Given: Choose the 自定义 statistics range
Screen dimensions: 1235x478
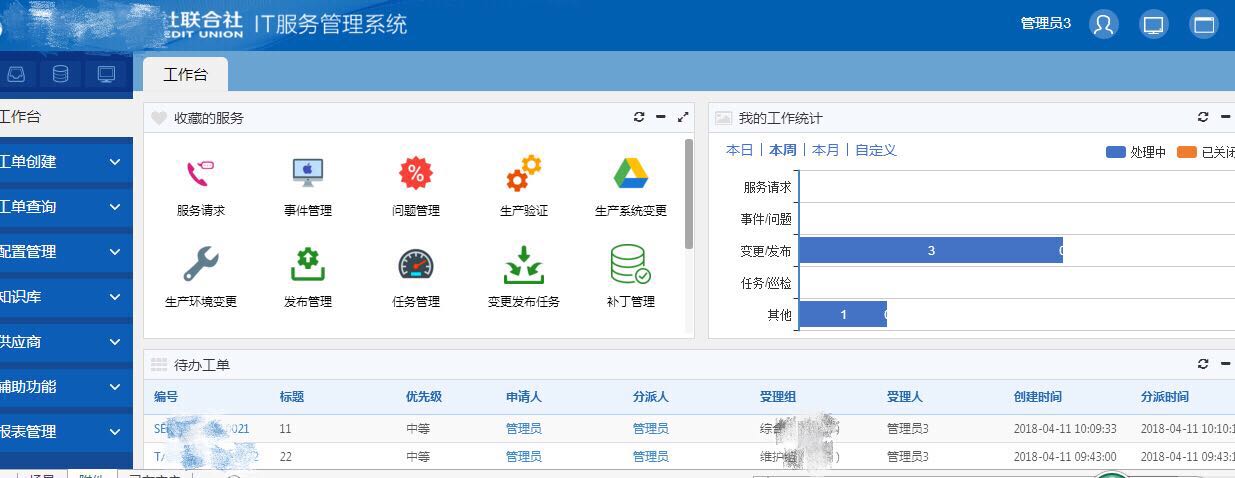Looking at the screenshot, I should [x=875, y=150].
